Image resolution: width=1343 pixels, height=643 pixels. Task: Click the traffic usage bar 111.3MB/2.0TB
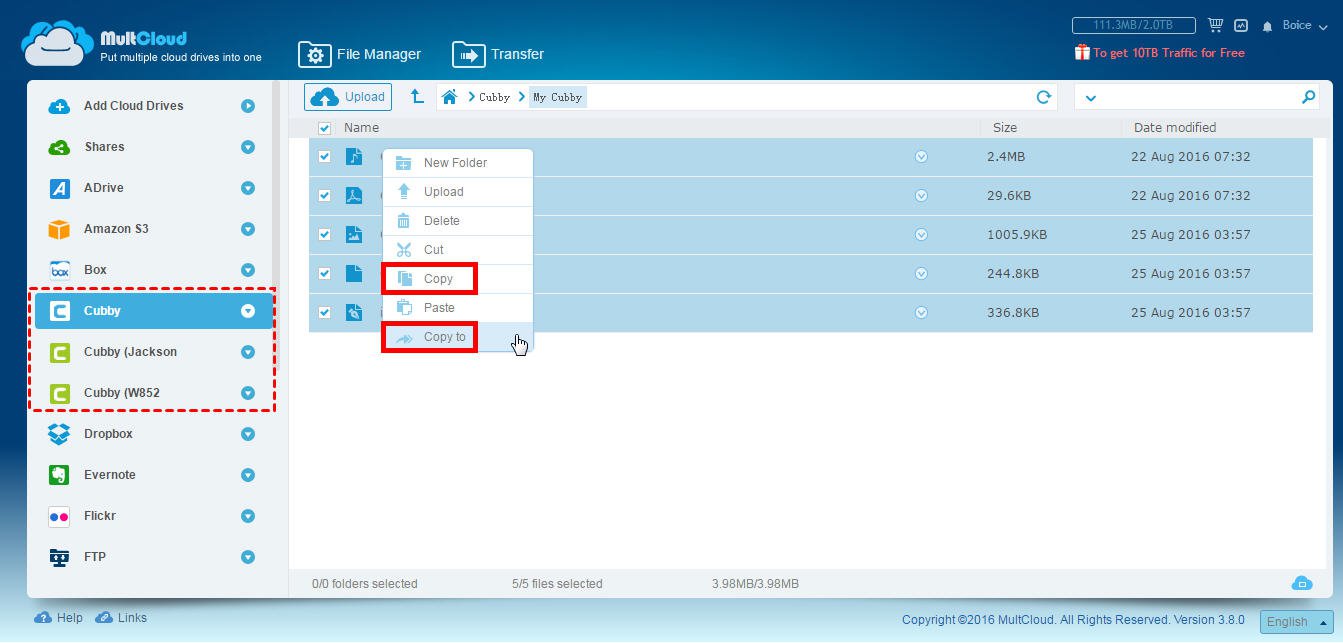tap(1135, 25)
